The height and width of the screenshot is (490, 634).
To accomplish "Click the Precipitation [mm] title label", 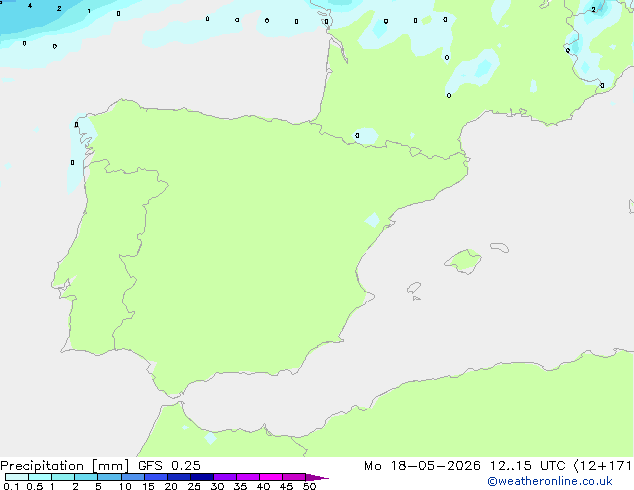I will click(64, 466).
